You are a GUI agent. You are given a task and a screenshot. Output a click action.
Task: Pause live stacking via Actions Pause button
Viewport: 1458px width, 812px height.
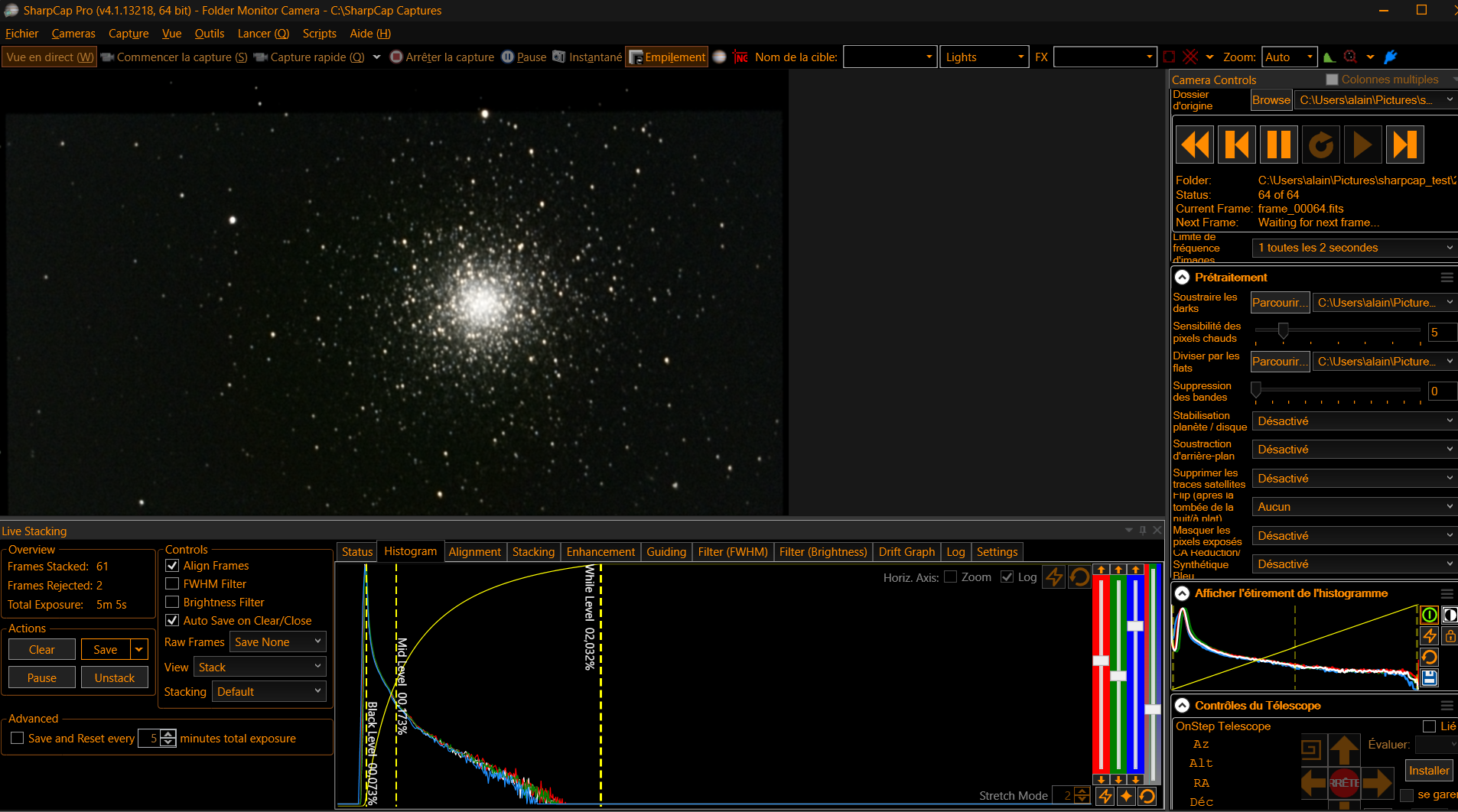[x=42, y=678]
